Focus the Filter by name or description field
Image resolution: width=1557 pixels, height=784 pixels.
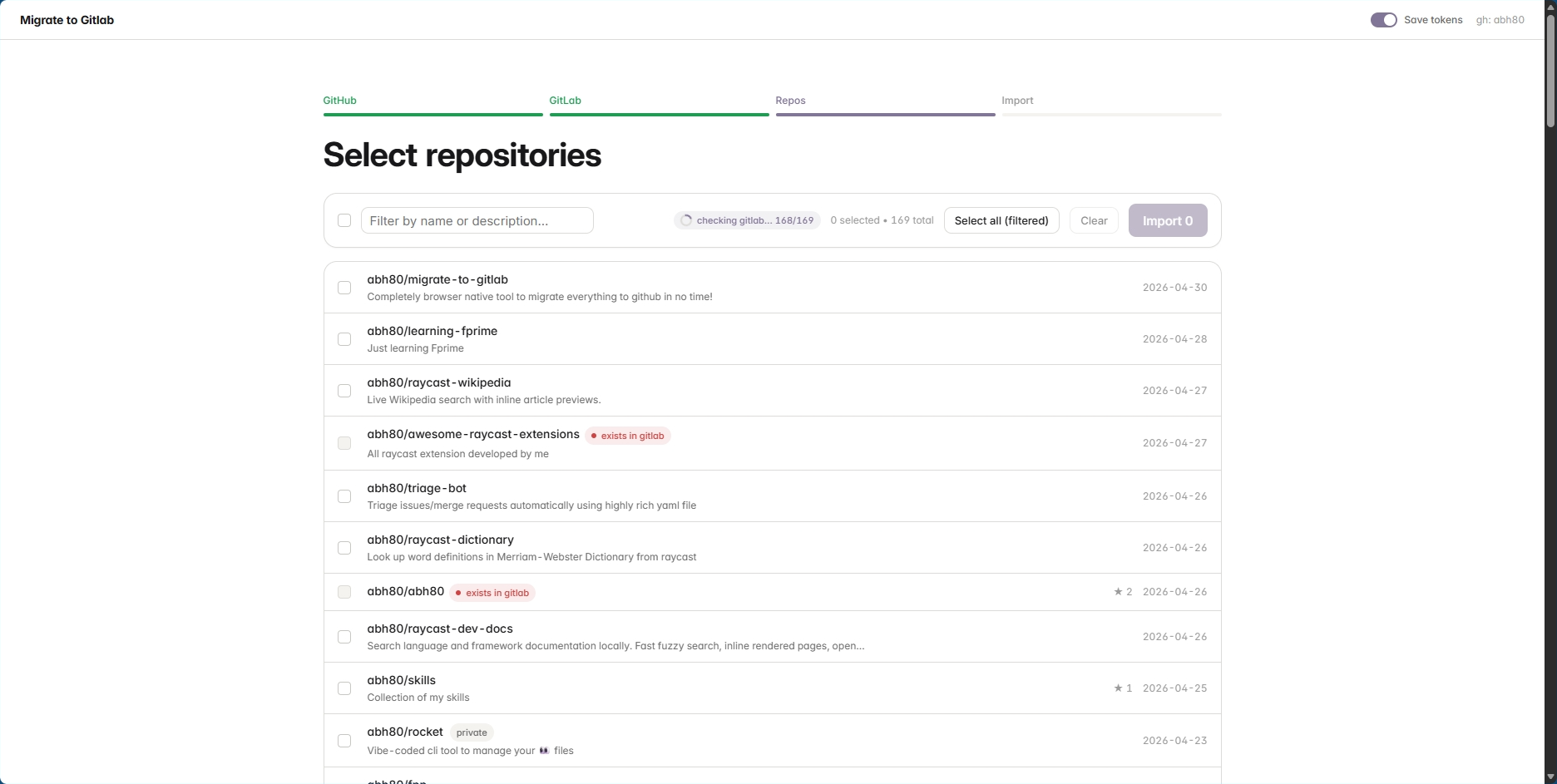[x=477, y=220]
